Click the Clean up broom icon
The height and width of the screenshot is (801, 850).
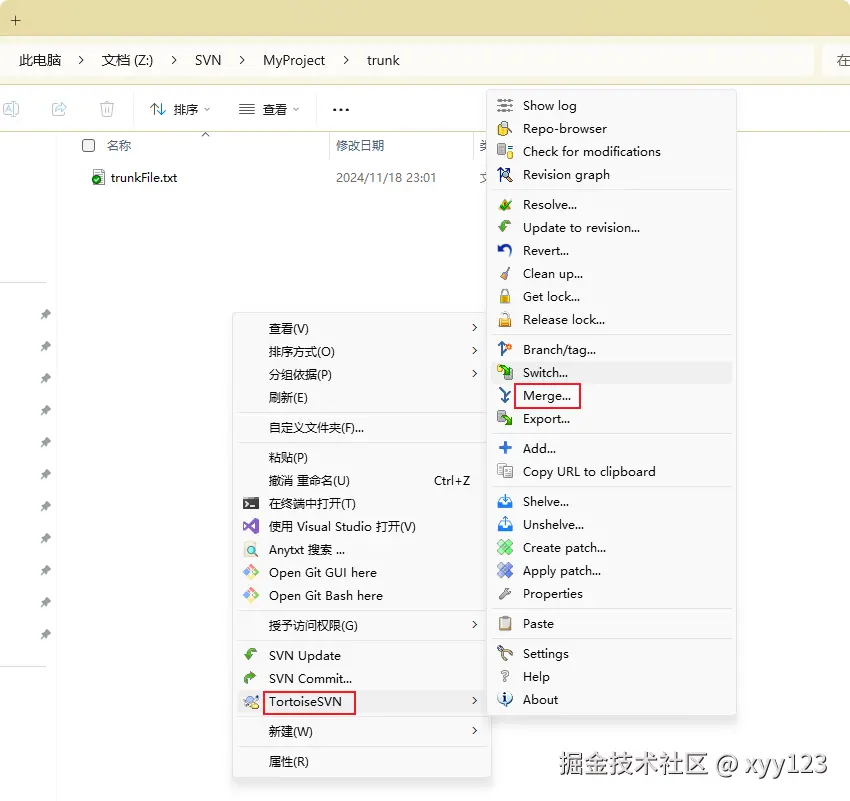point(505,273)
